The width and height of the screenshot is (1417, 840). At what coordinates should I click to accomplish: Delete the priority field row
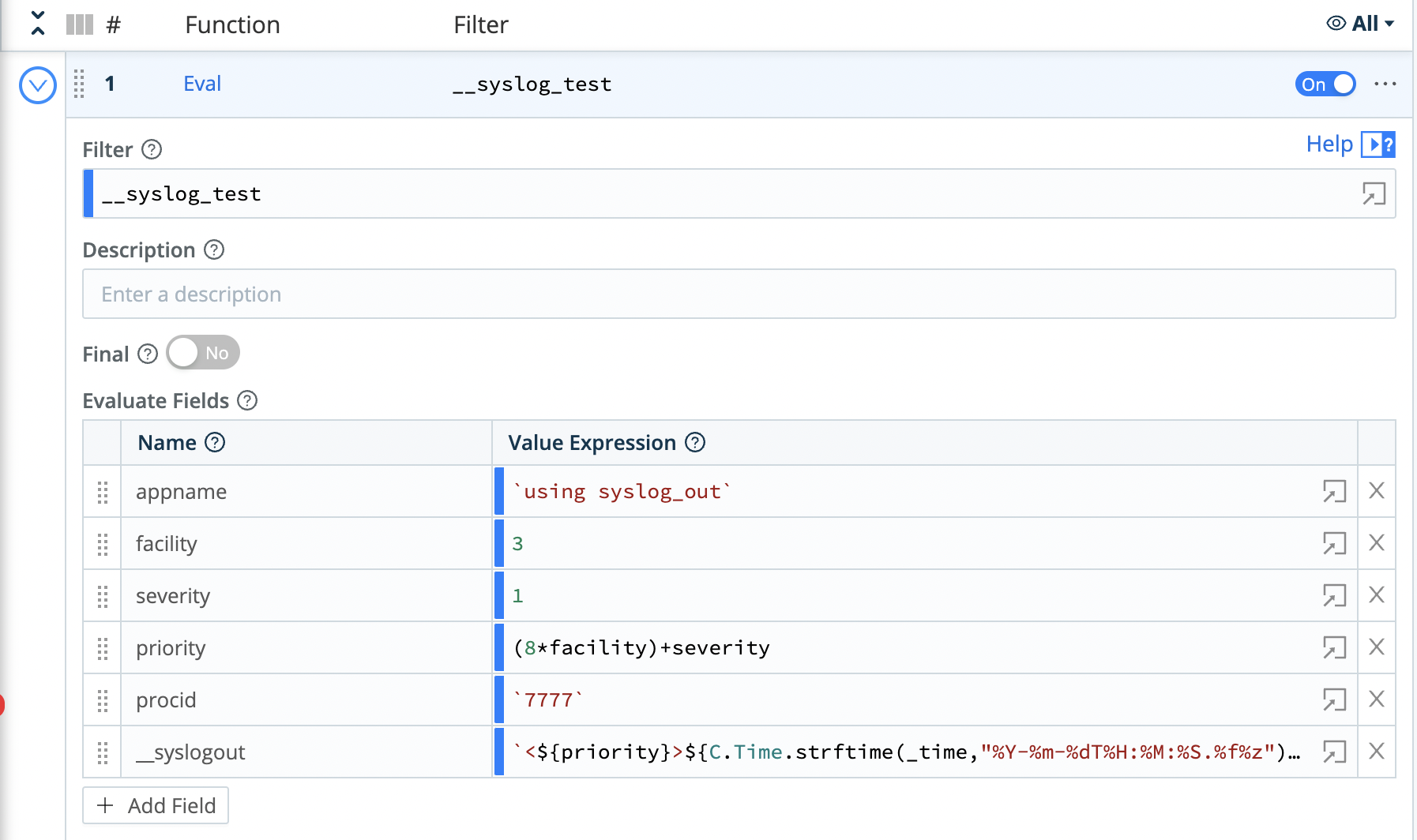click(x=1377, y=647)
